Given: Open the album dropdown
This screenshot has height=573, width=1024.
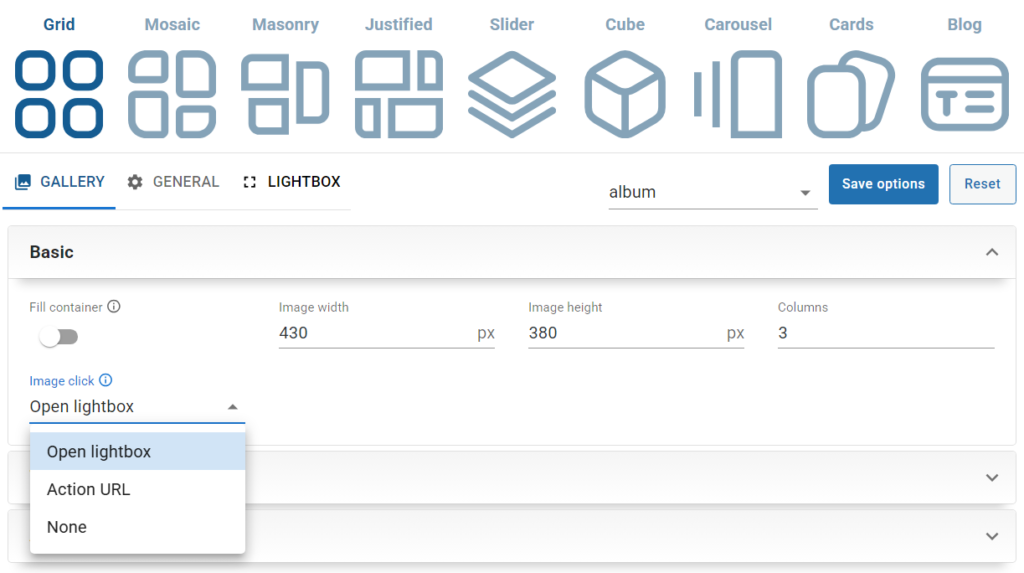Looking at the screenshot, I should [712, 192].
